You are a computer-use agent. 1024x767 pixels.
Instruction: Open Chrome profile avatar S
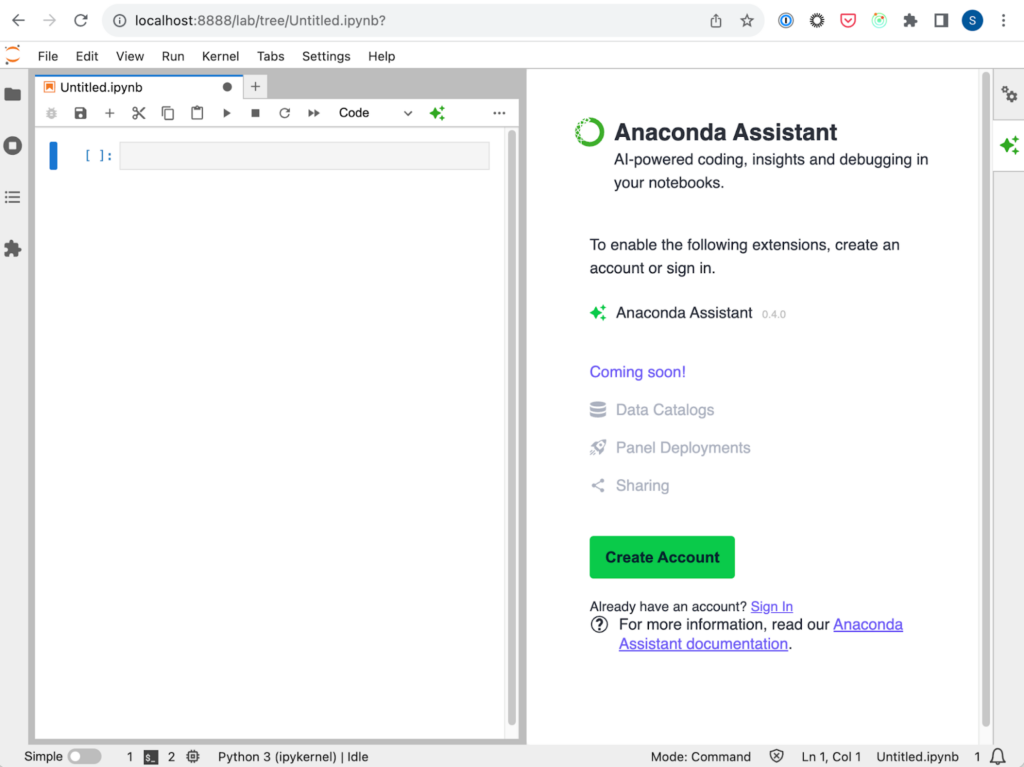(x=972, y=21)
